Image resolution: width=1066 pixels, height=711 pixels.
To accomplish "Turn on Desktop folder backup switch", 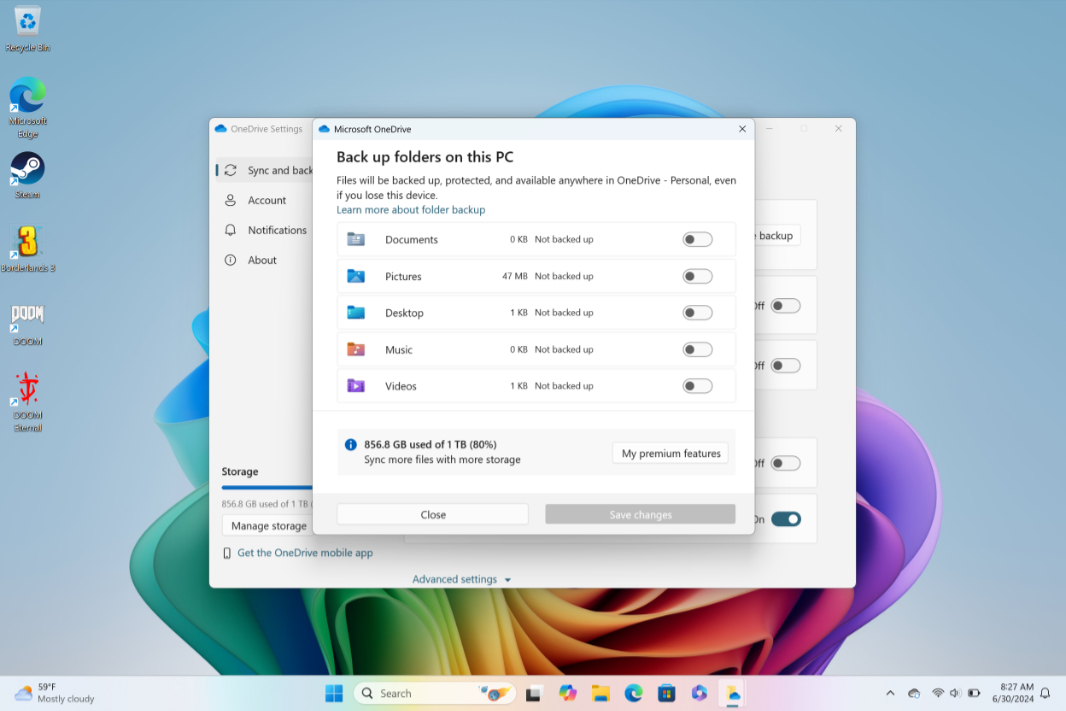I will [x=697, y=313].
